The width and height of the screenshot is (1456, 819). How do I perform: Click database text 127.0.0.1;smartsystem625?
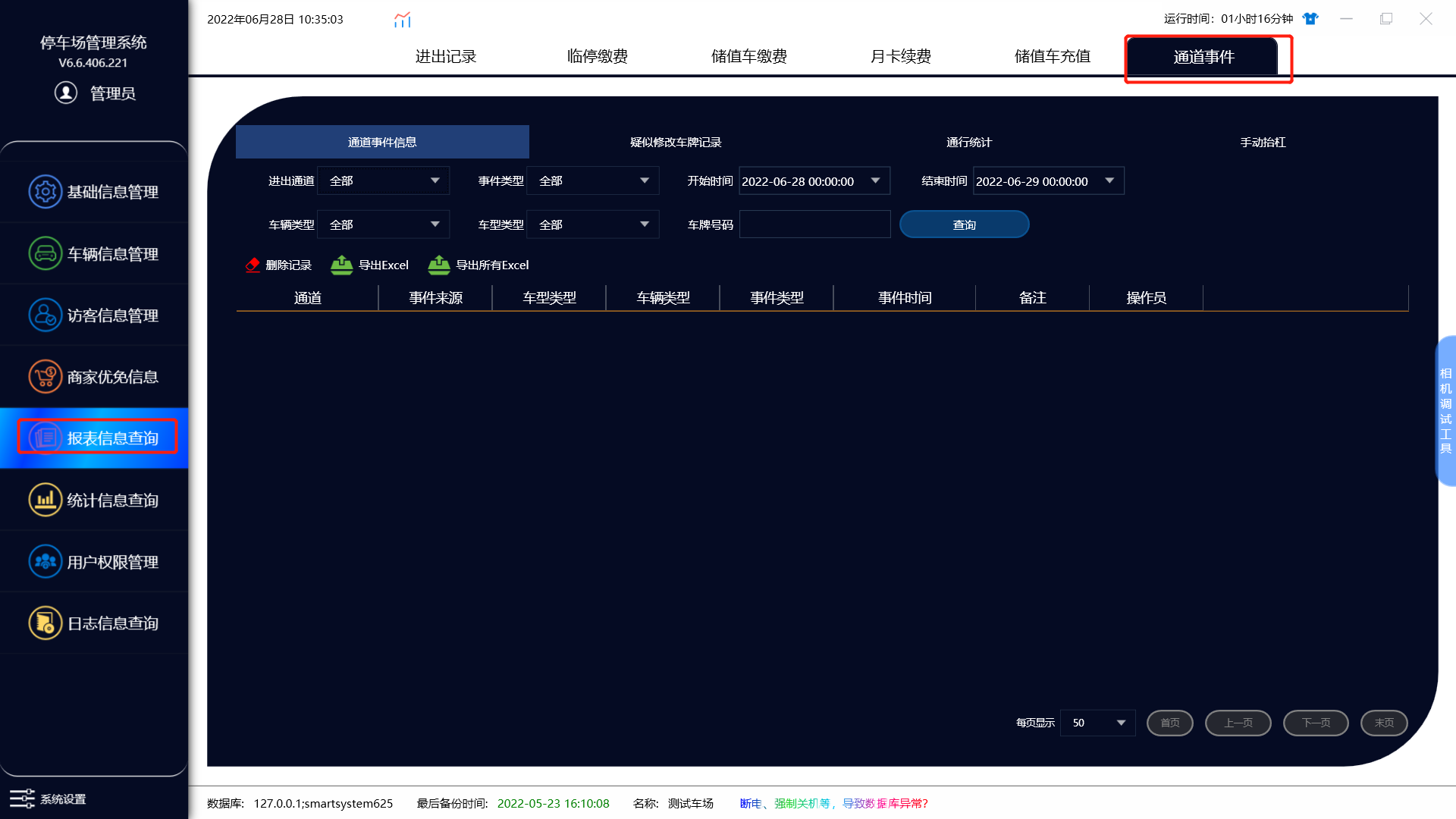tap(323, 803)
